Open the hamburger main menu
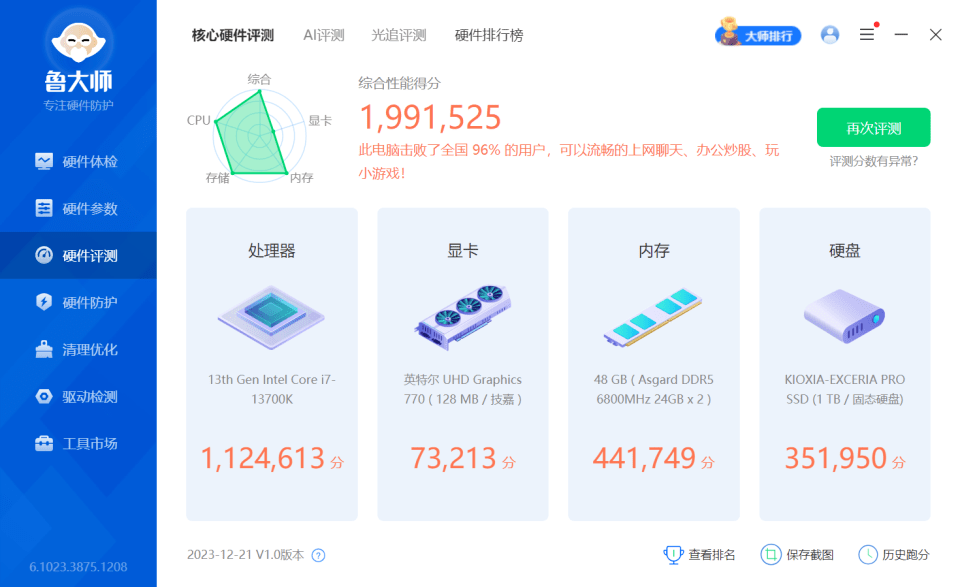This screenshot has height=587, width=960. pos(867,35)
